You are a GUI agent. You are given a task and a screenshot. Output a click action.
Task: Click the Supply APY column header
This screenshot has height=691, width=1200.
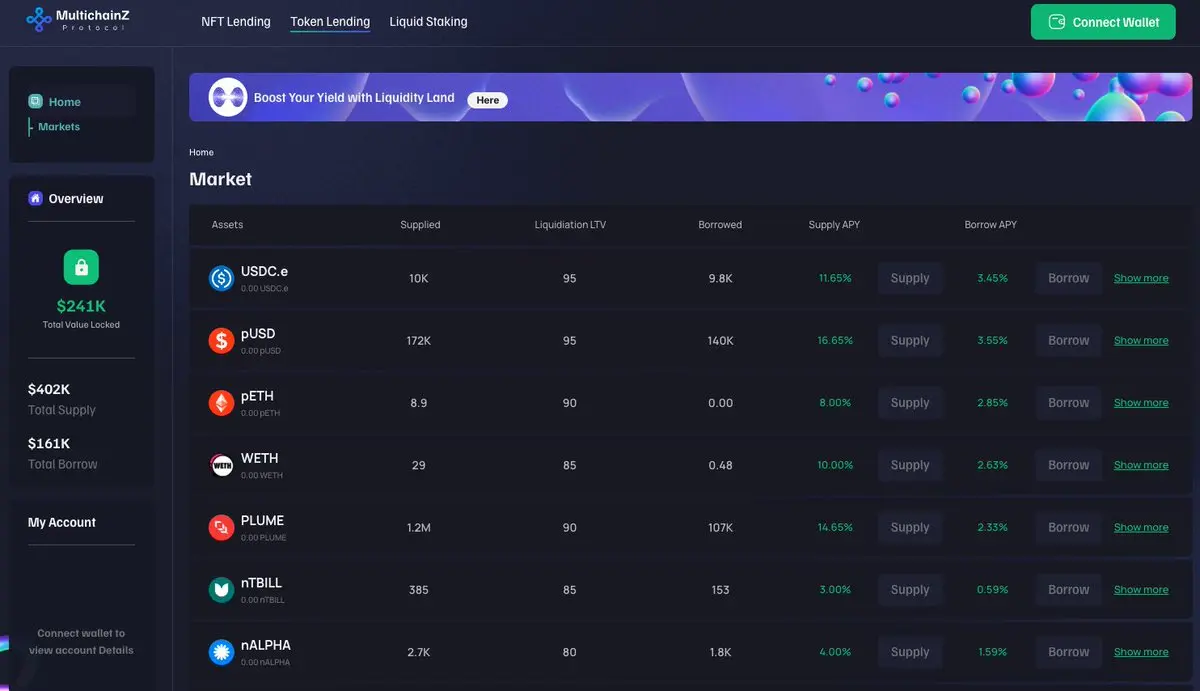point(834,225)
